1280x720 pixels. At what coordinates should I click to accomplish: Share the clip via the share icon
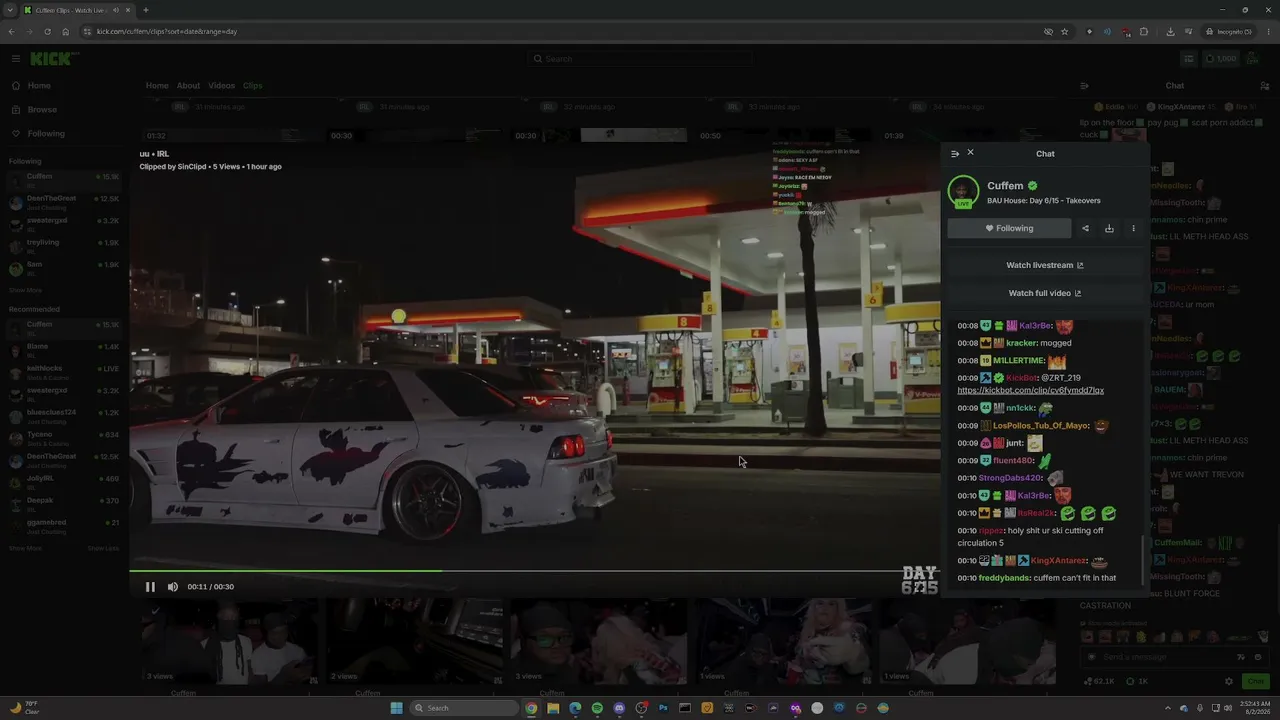(1085, 228)
